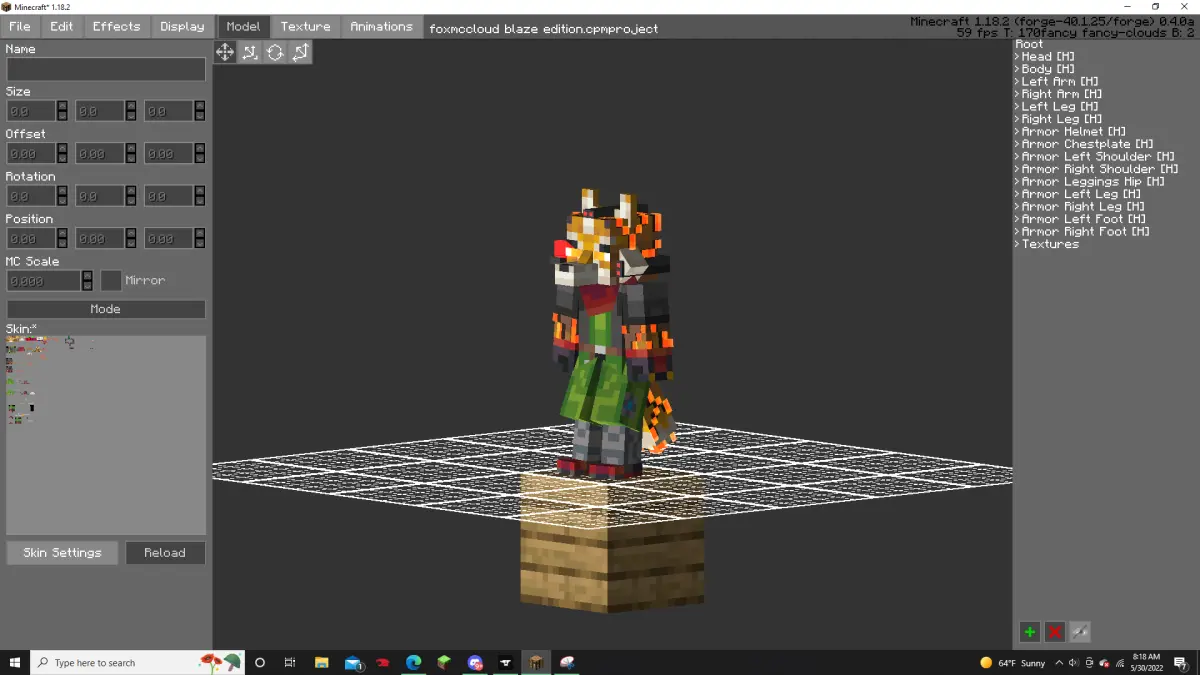The image size is (1200, 675).
Task: Switch to the Model tab
Action: [243, 27]
